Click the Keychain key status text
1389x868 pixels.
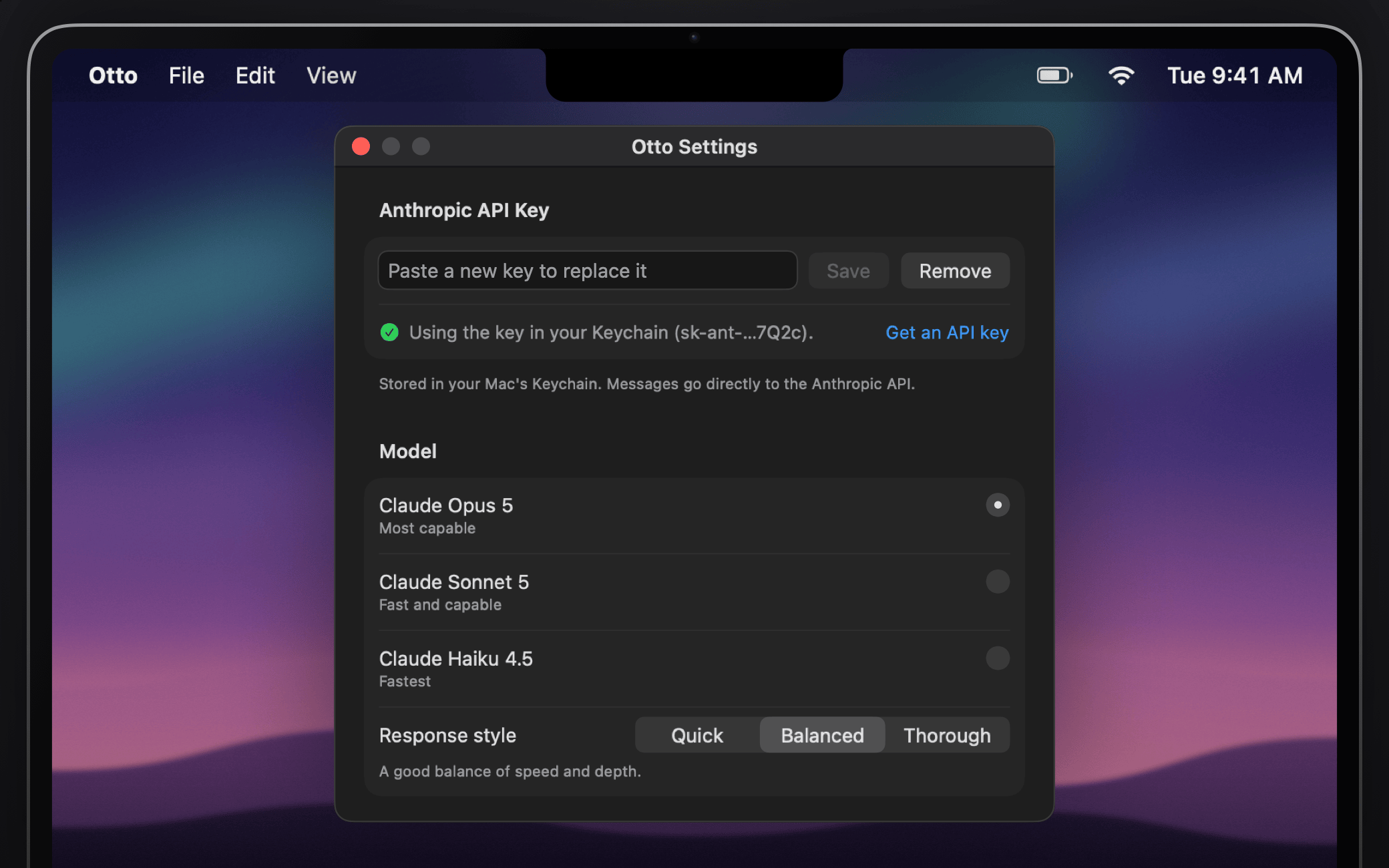coord(611,333)
